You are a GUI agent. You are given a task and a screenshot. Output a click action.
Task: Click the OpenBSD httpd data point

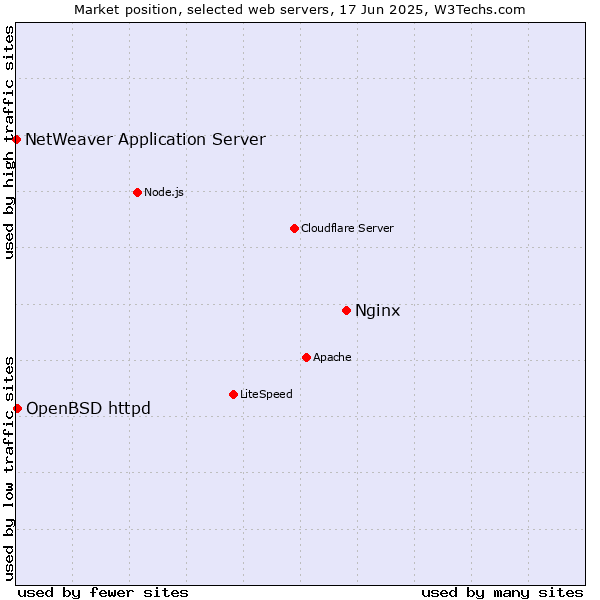tap(17, 409)
